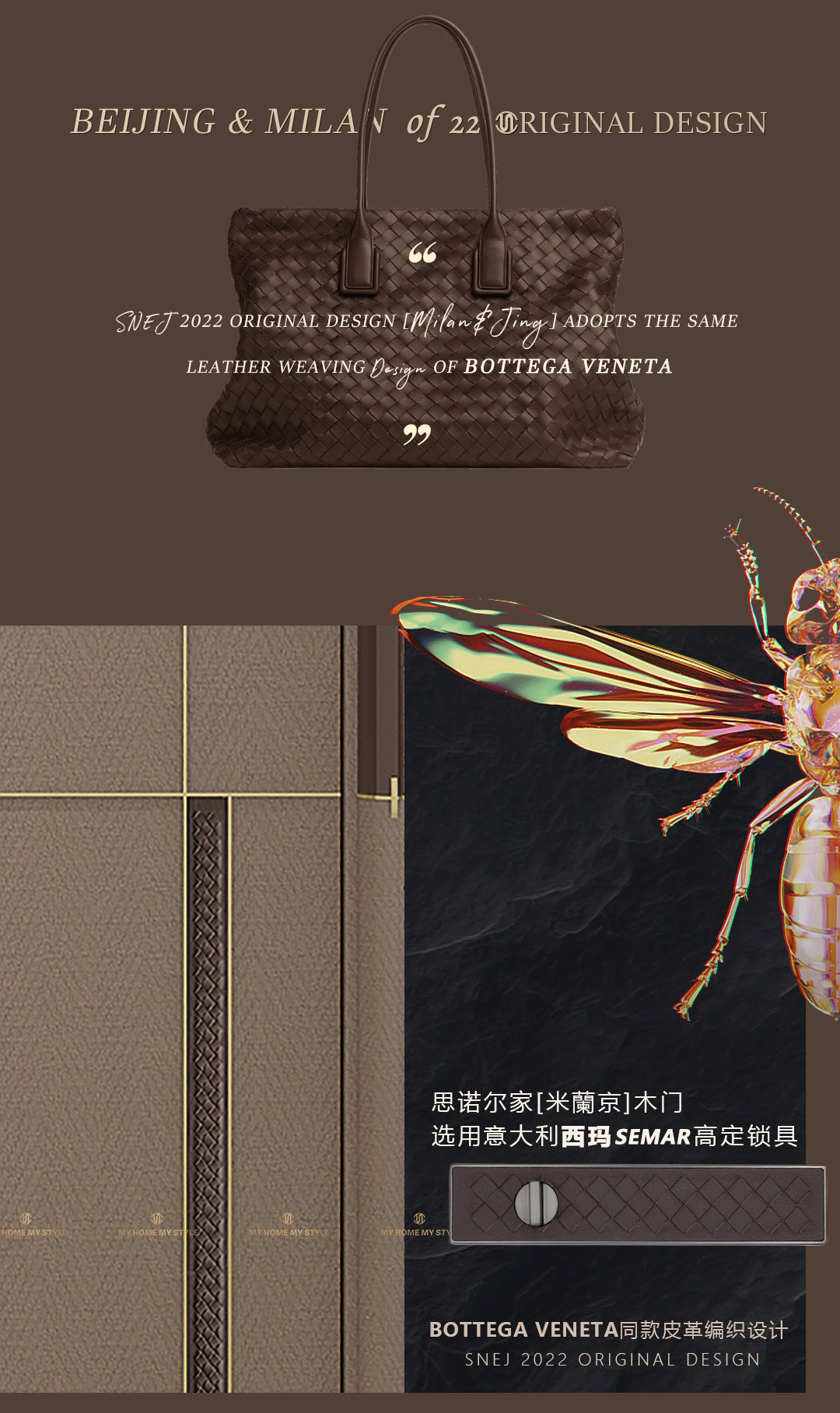The height and width of the screenshot is (1413, 840).
Task: Click the 'SNEJ 2022 ORIGINAL DESIGN' footer caption
Action: coord(613,1360)
